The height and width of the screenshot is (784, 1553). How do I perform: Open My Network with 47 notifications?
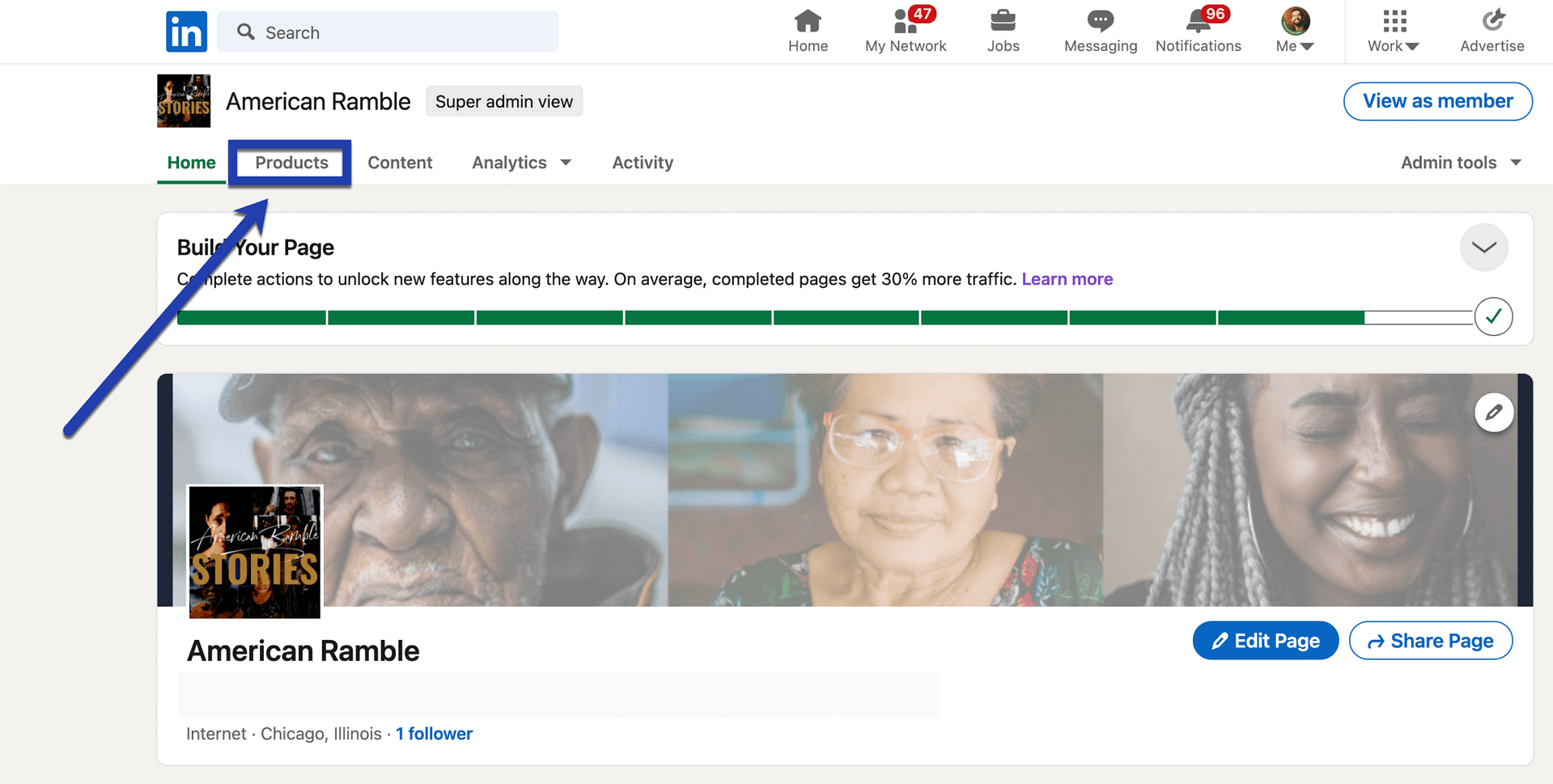pos(905,32)
